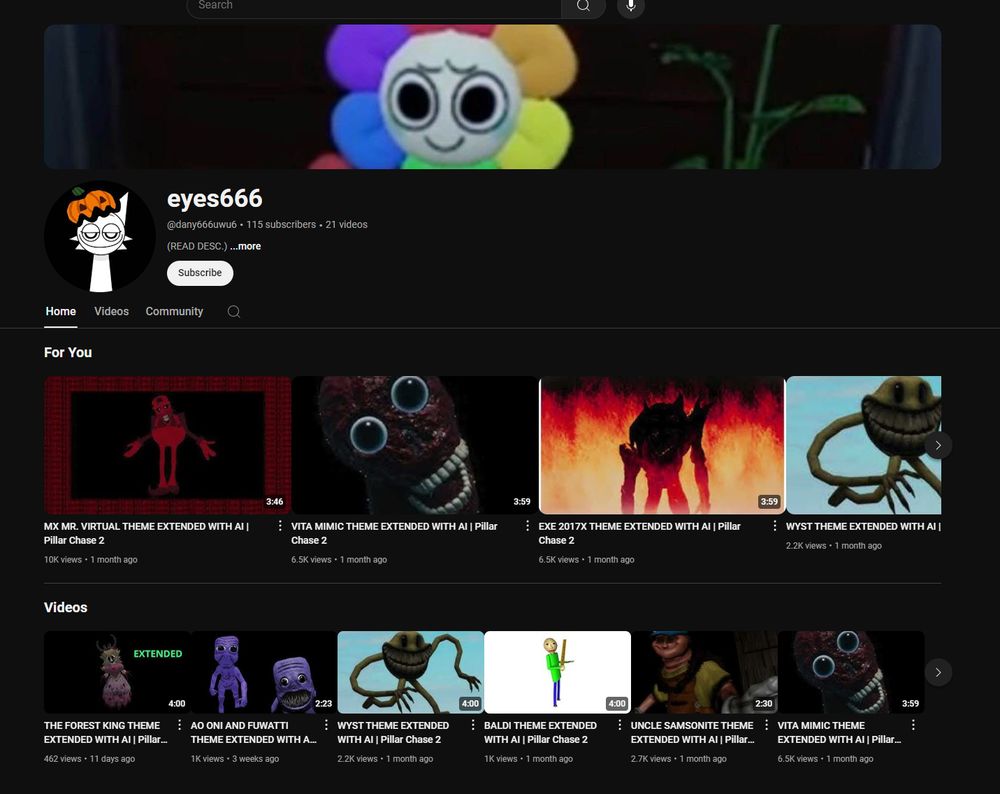Show next For You videos with arrow
Screen dimensions: 1000x794
[938, 445]
